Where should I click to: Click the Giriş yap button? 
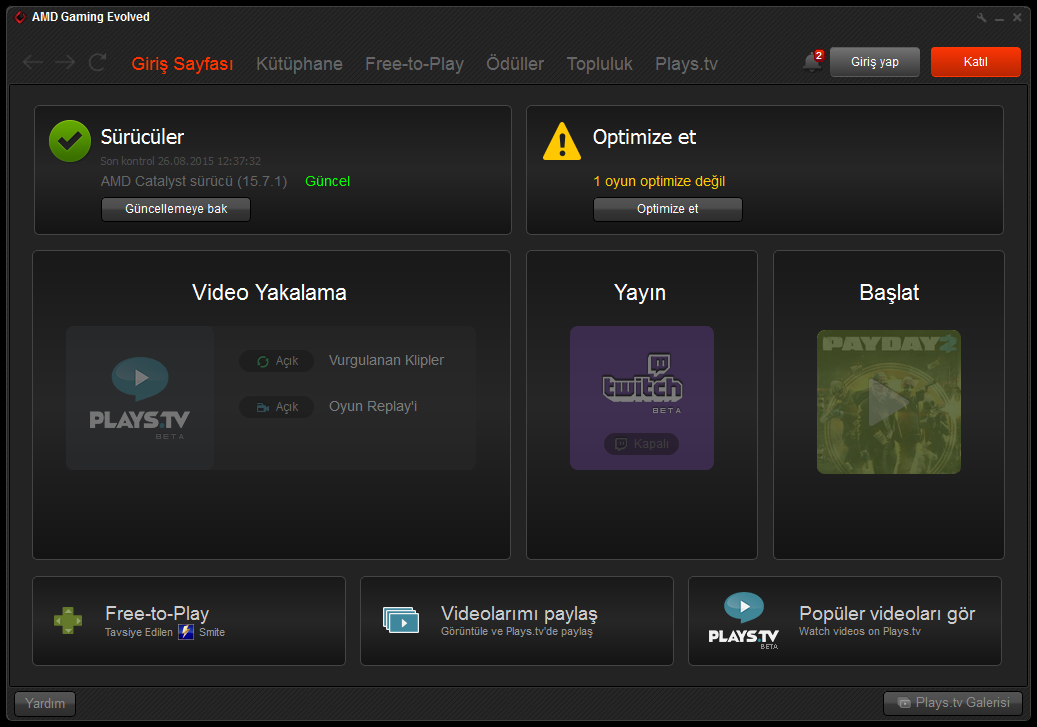[x=875, y=62]
